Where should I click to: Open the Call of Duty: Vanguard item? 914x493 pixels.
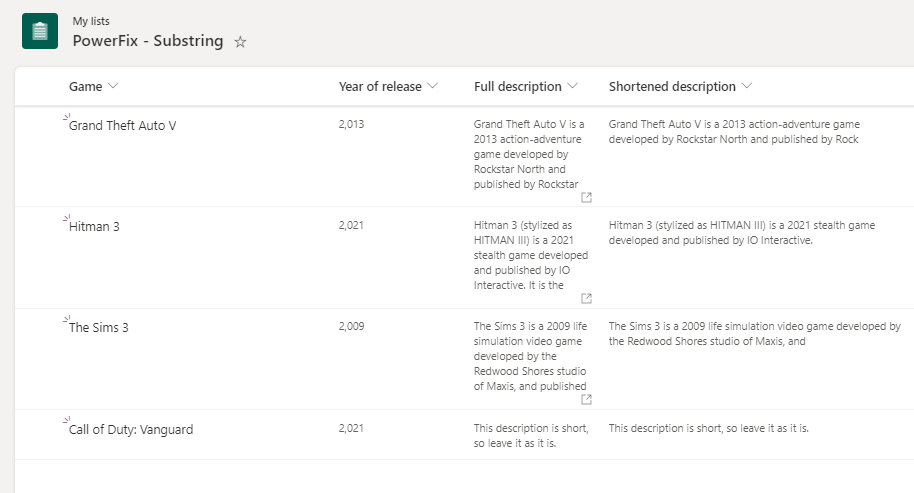point(131,429)
